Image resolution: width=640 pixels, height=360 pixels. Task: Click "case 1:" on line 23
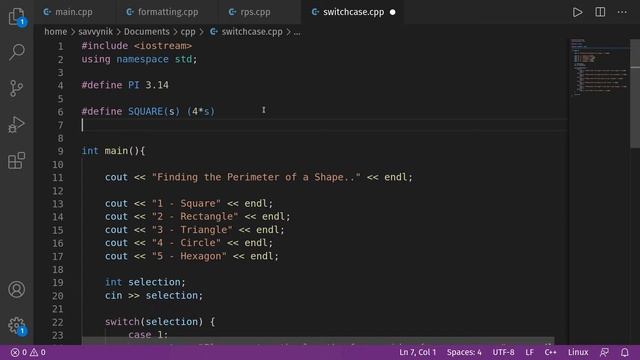[148, 334]
